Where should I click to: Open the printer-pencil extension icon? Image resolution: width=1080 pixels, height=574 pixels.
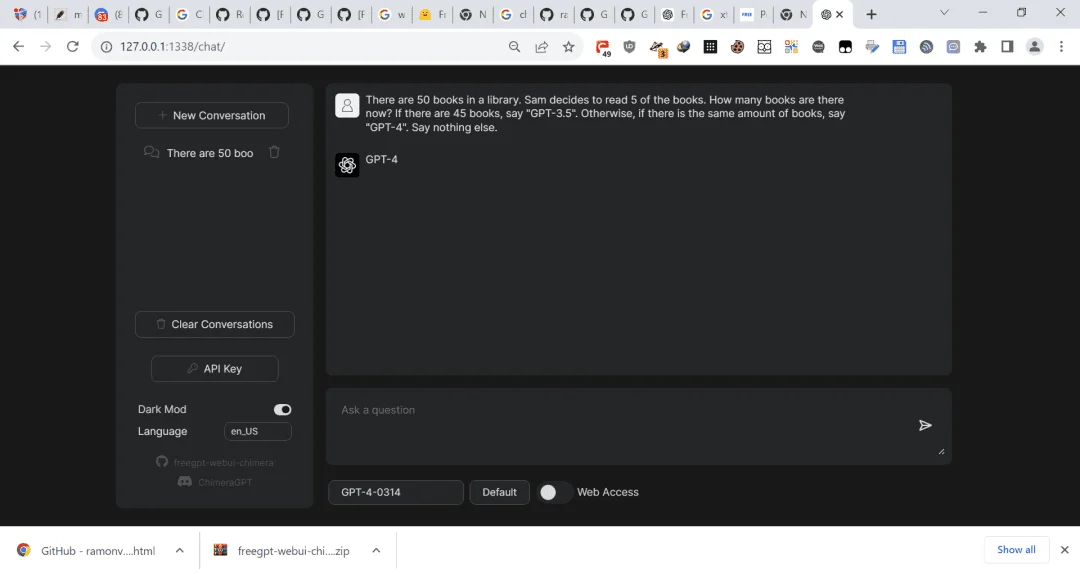[872, 47]
